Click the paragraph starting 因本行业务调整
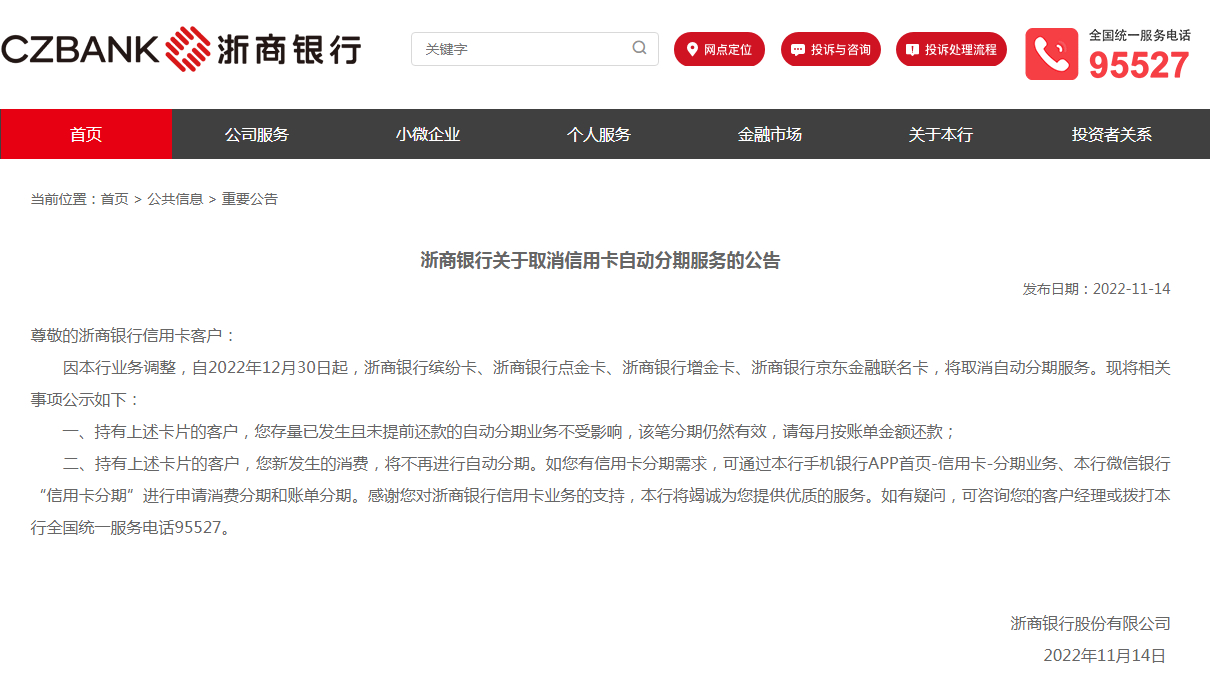 tap(600, 384)
